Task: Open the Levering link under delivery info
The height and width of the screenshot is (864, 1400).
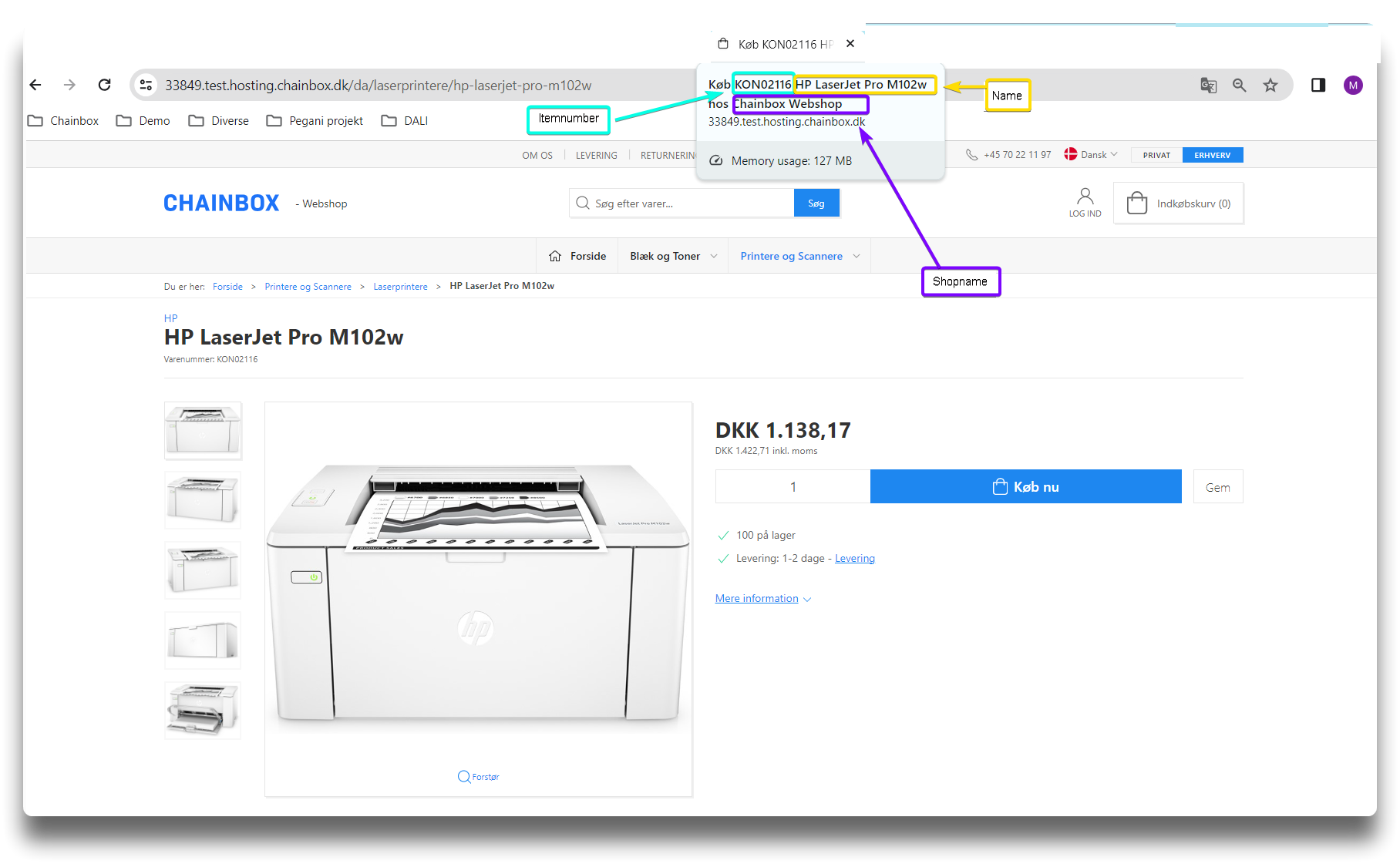Action: [855, 559]
